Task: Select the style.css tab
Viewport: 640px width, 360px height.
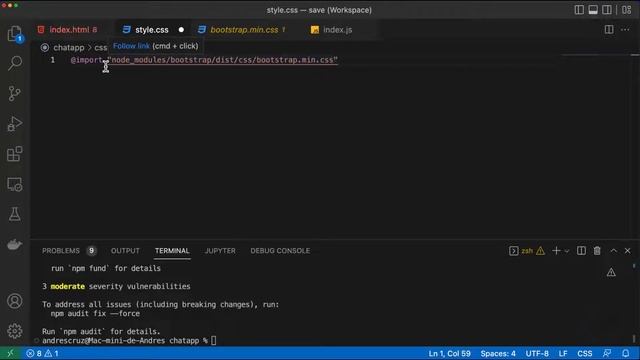Action: (151, 29)
